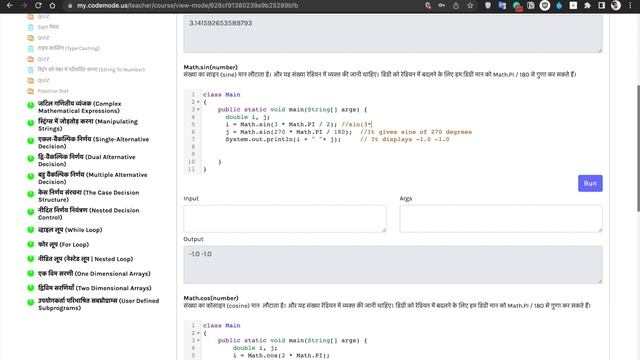This screenshot has width=640, height=360.
Task: Open Complex Mathematical Expressions chapter
Action: click(x=80, y=107)
